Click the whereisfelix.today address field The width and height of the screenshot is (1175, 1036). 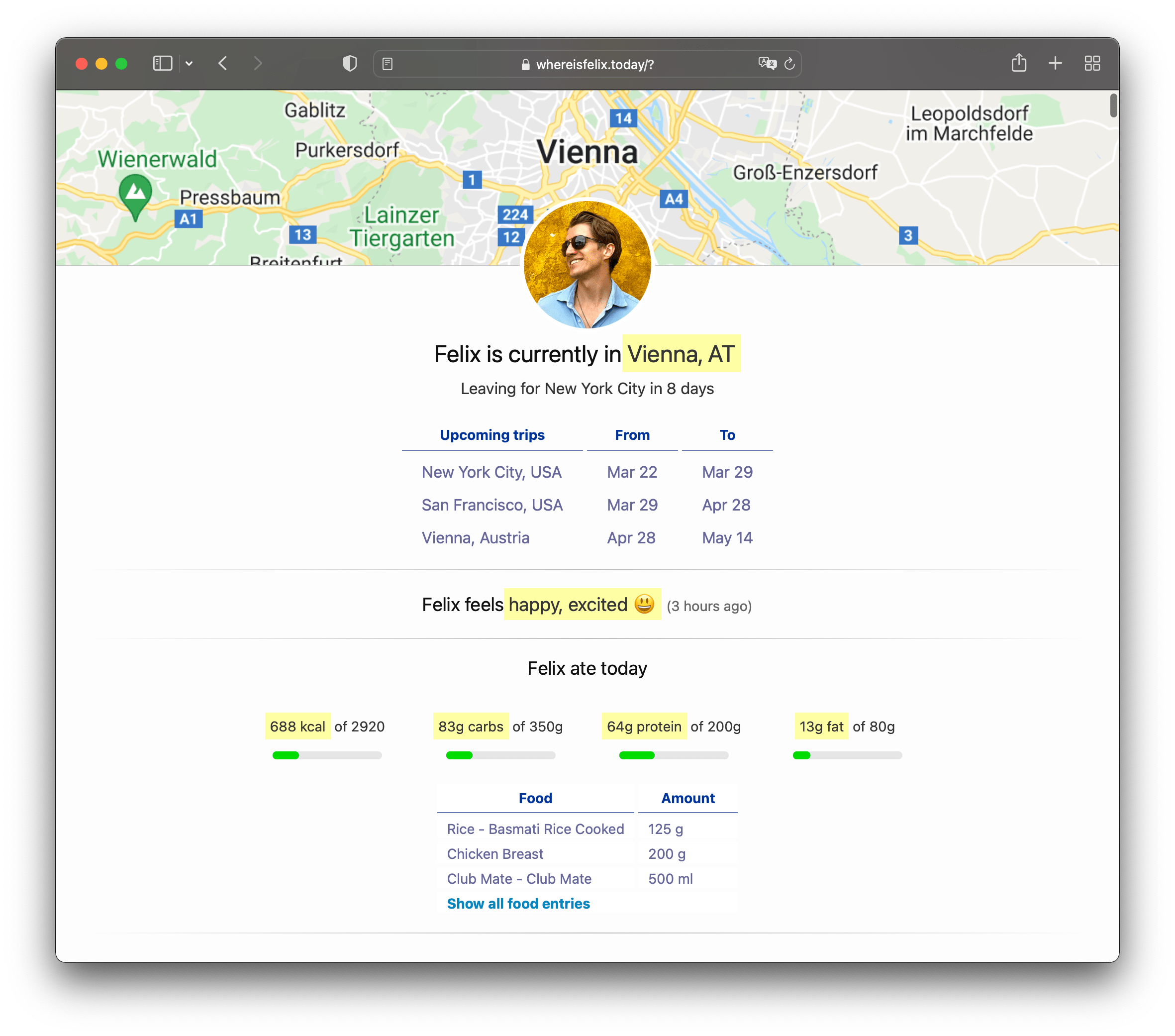pos(594,64)
